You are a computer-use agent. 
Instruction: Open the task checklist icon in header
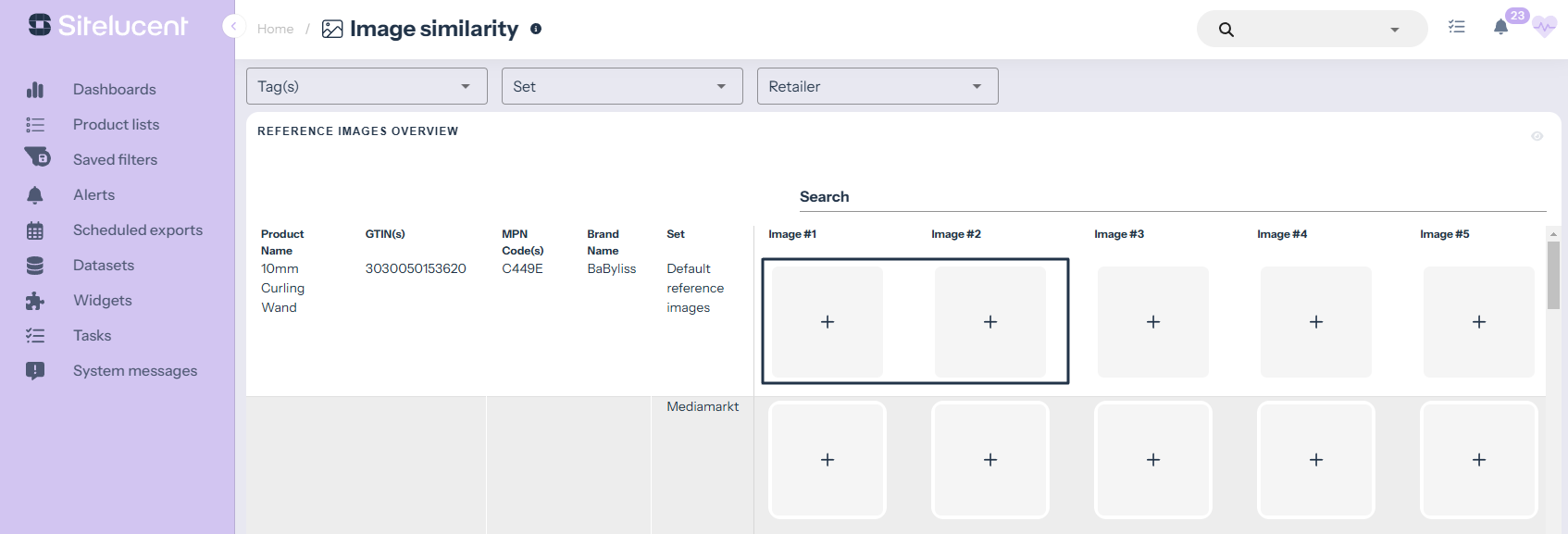1457,28
